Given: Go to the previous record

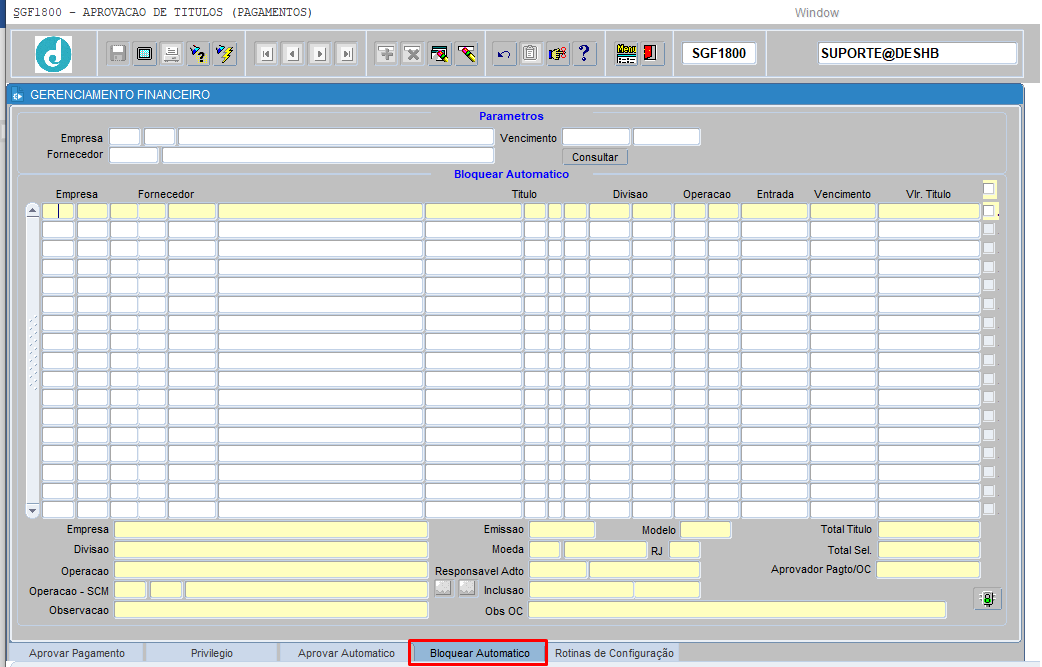Looking at the screenshot, I should (x=293, y=54).
